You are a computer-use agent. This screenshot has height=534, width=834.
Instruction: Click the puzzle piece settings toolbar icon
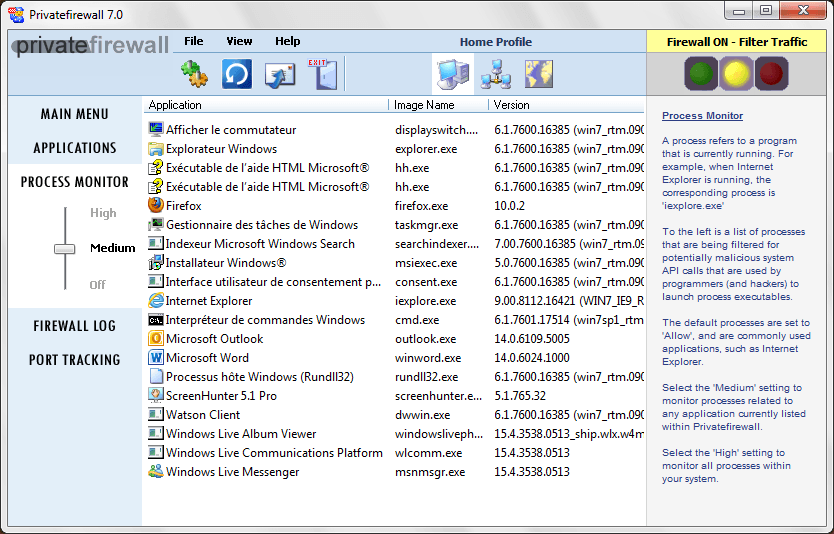click(x=193, y=74)
